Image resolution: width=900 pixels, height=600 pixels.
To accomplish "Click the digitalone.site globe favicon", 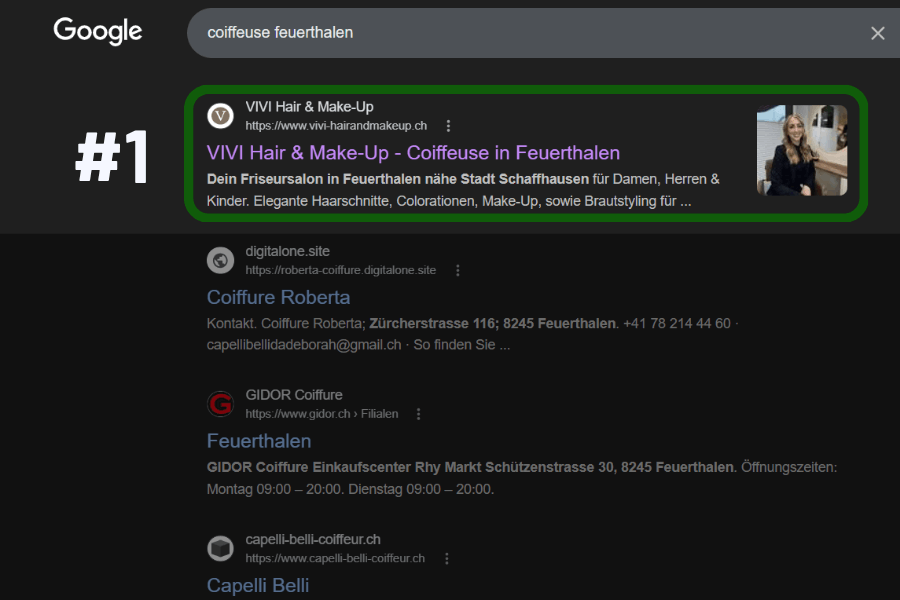I will [x=220, y=261].
